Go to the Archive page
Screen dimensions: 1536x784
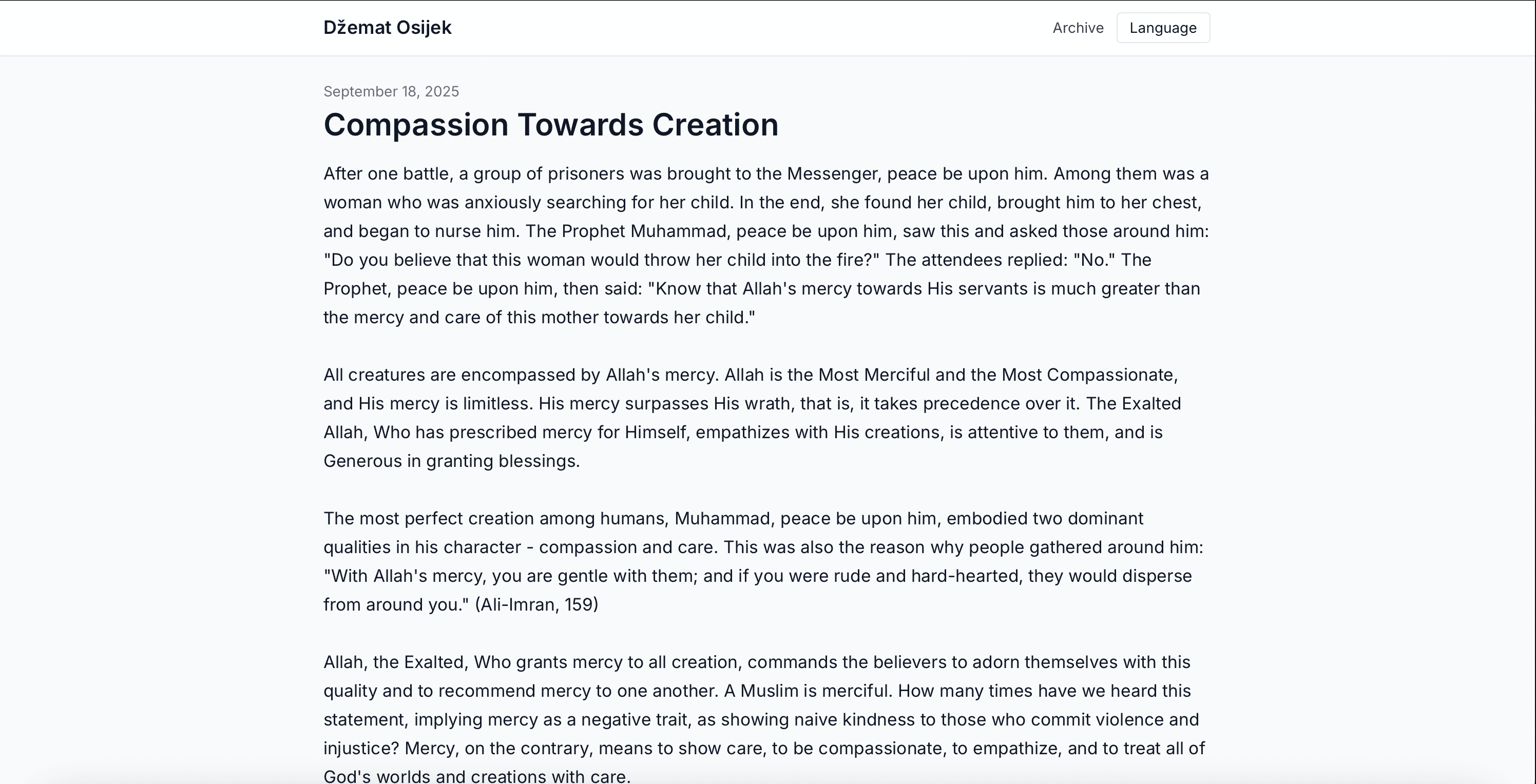[1078, 28]
